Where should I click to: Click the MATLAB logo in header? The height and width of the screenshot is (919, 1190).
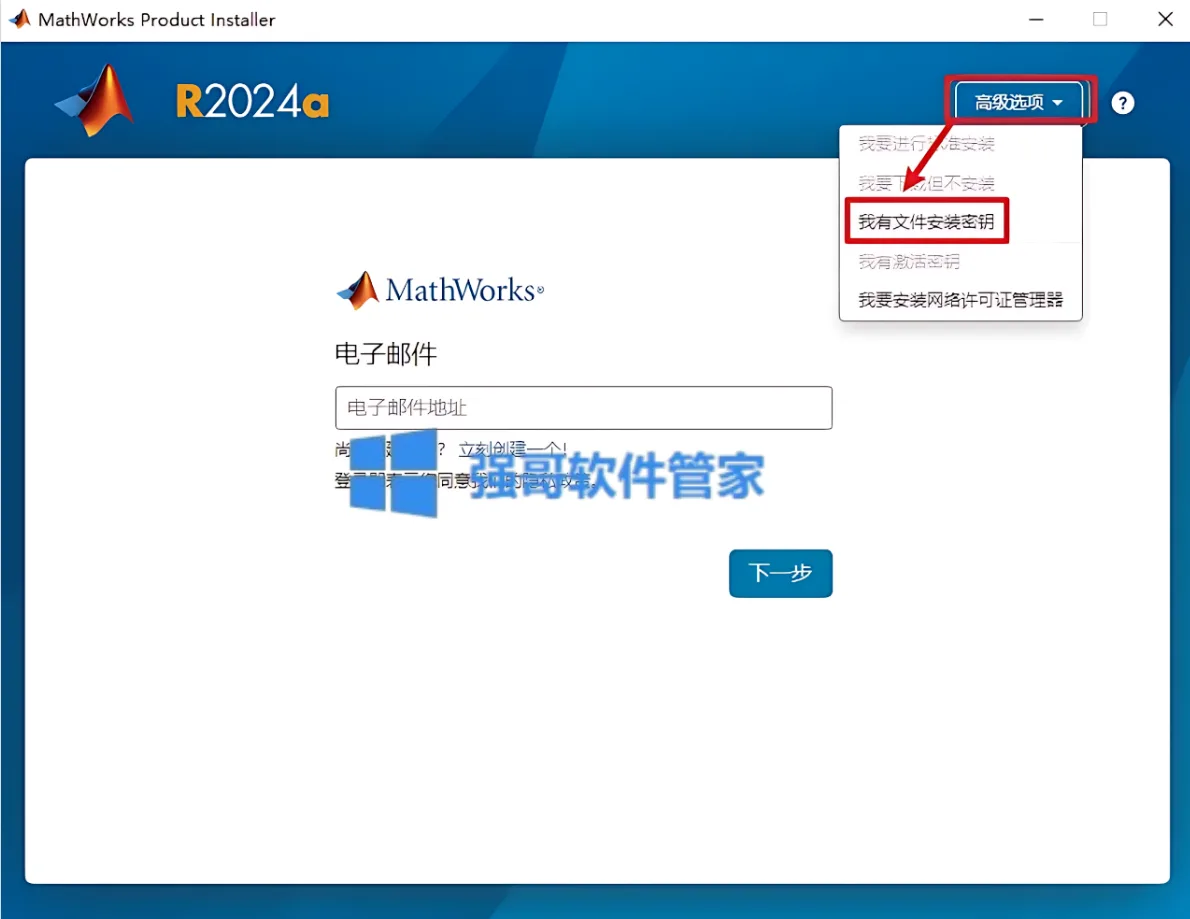click(x=96, y=101)
